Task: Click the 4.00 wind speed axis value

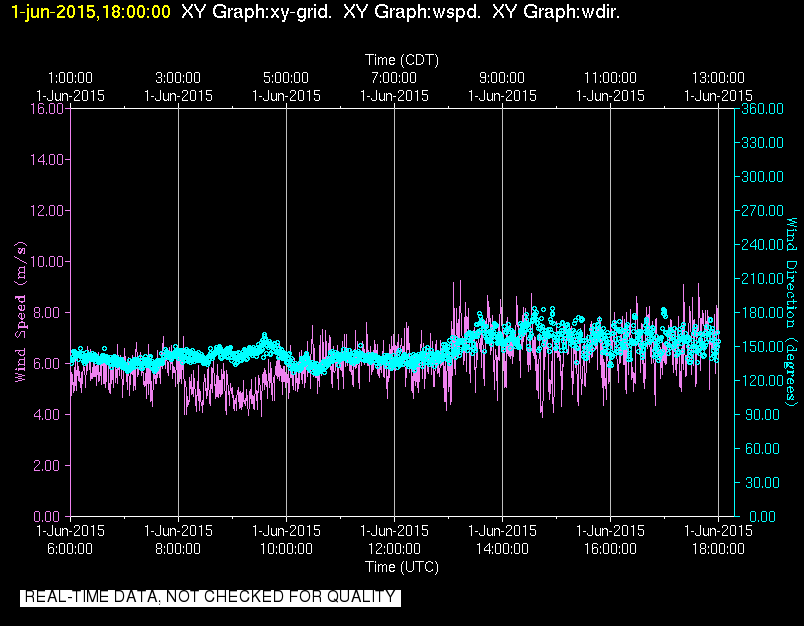Action: pyautogui.click(x=47, y=414)
